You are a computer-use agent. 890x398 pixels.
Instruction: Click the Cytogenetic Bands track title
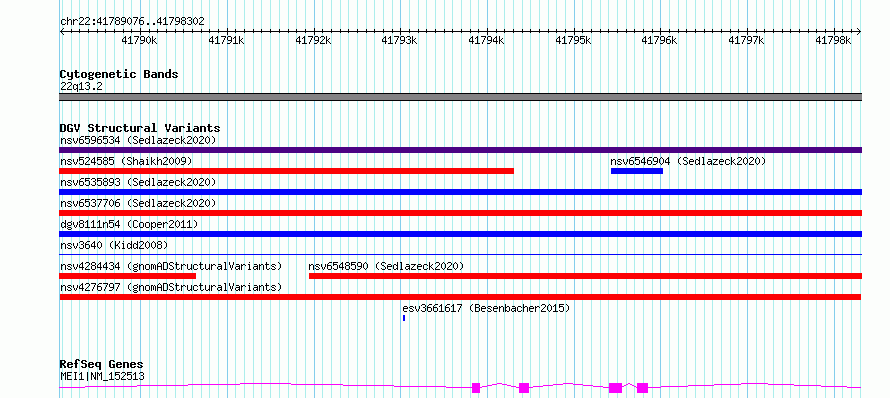click(119, 74)
